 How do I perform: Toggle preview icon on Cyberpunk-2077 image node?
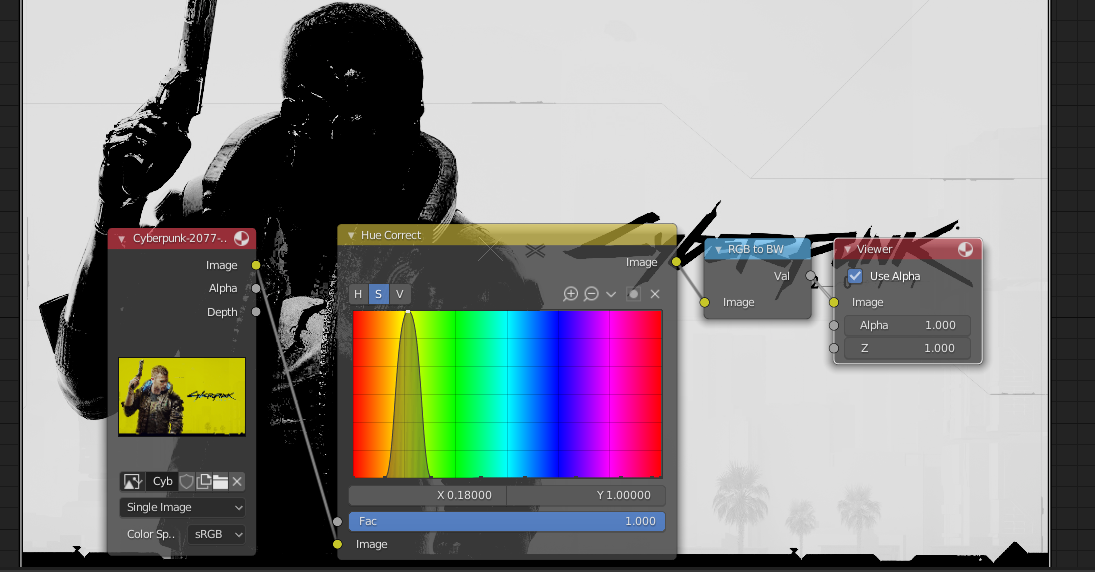tap(241, 238)
